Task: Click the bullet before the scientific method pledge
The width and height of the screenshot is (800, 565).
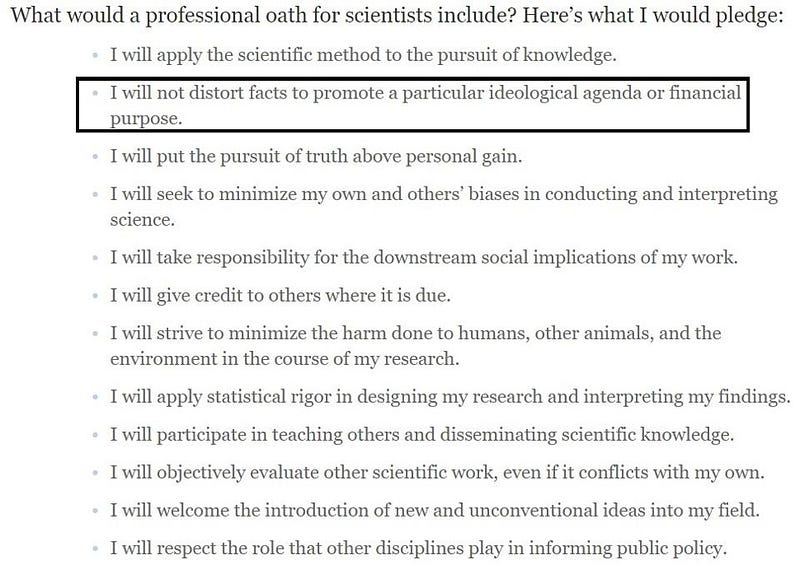Action: pyautogui.click(x=95, y=55)
